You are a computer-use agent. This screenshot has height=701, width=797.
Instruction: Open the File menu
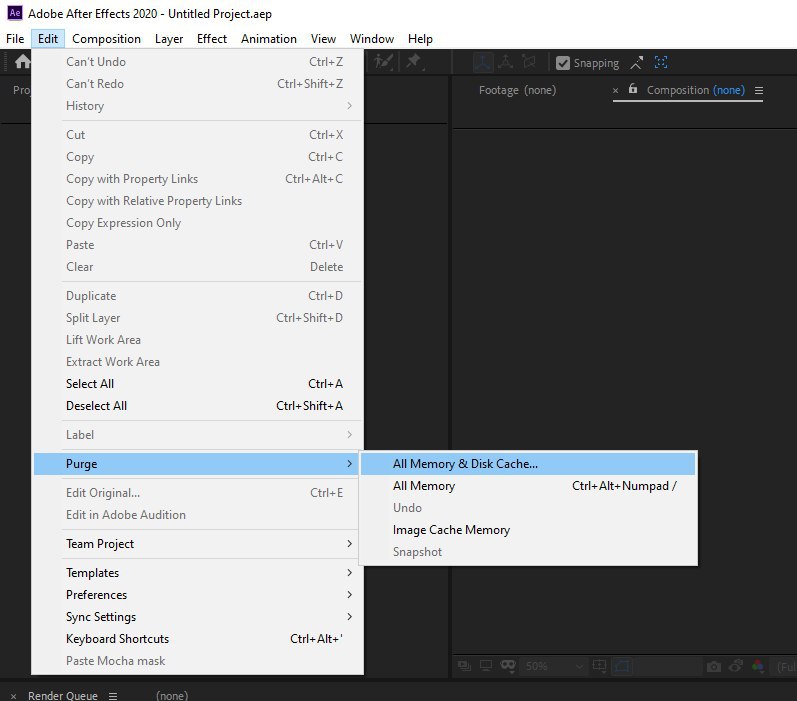click(15, 39)
